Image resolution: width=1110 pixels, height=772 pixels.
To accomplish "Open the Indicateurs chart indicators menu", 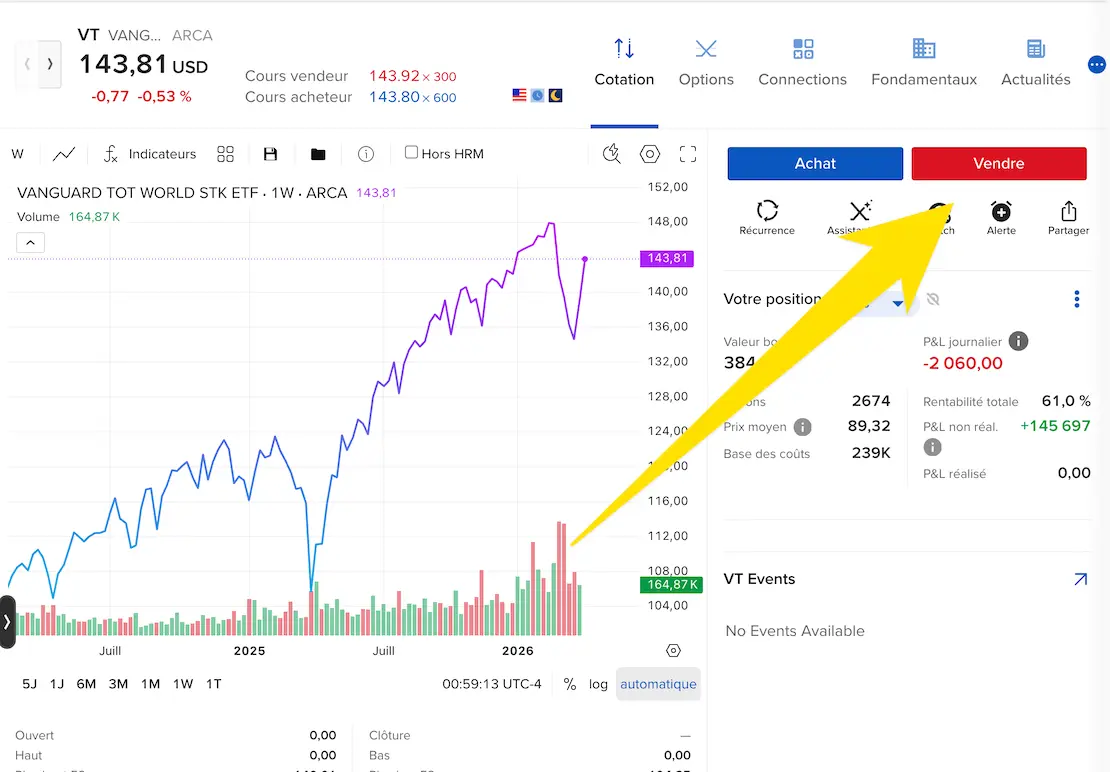I will [150, 154].
